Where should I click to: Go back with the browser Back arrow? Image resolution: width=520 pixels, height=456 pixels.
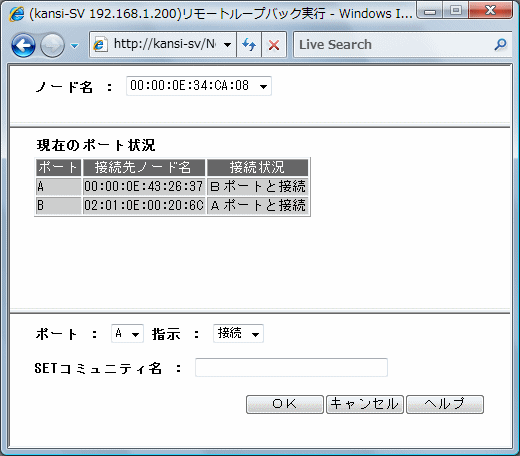(x=23, y=45)
